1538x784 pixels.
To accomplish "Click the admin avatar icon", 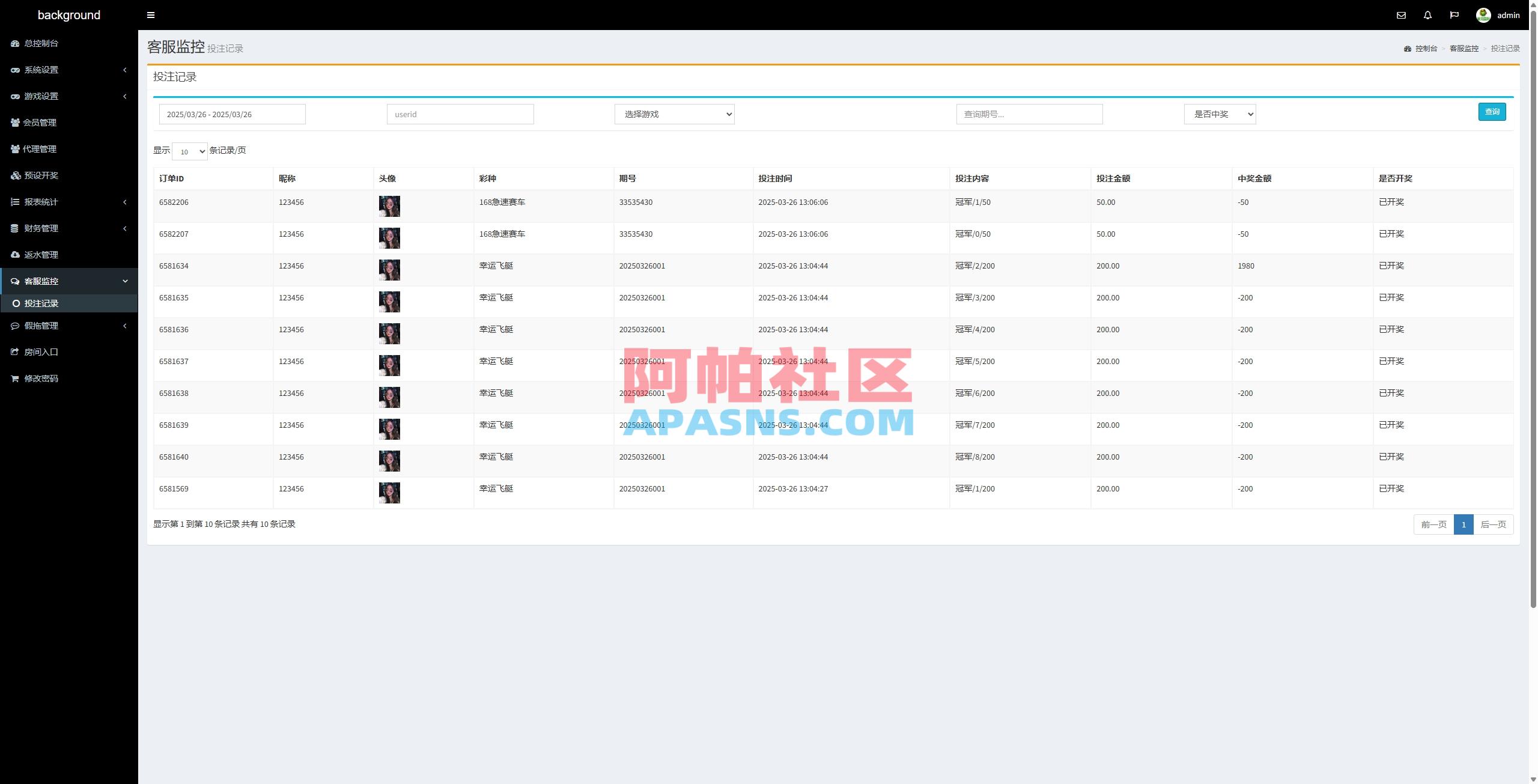I will pos(1483,15).
